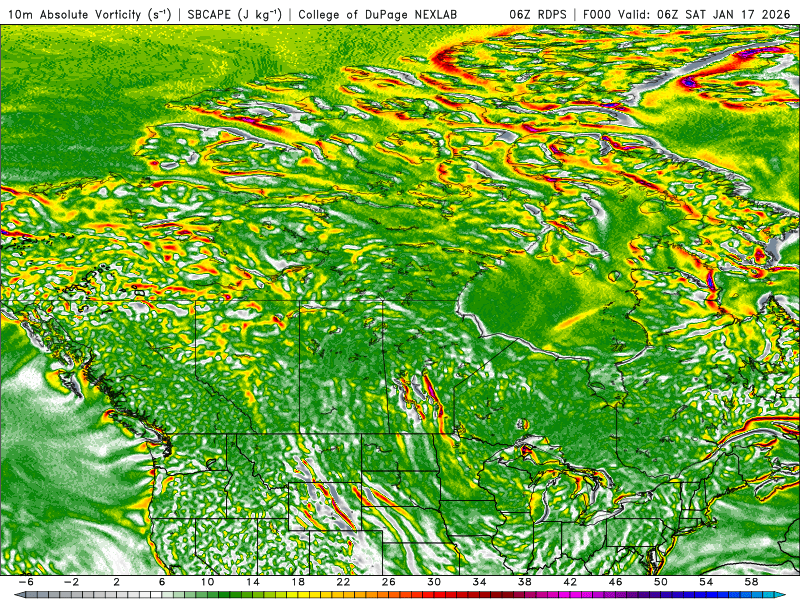Click the "42" color scale label
The height and width of the screenshot is (600, 800).
click(570, 582)
